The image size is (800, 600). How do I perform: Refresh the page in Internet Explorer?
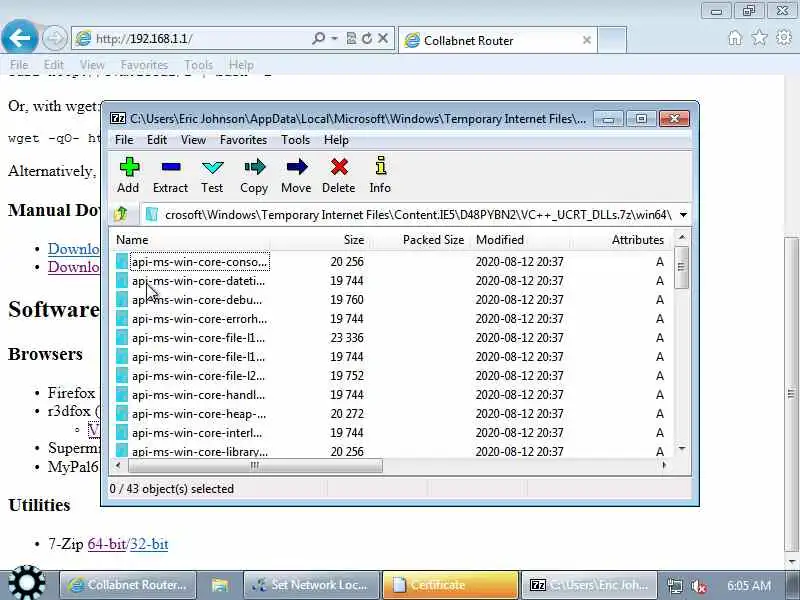tap(367, 38)
